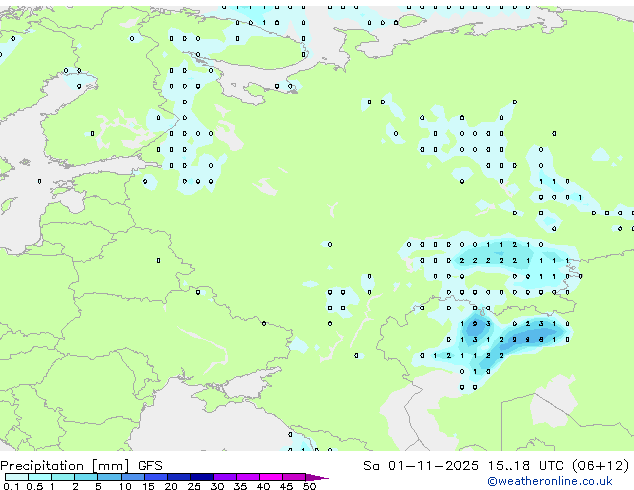The image size is (634, 490).
Task: Click the word "Precipitation" in the title
Action: (42, 466)
